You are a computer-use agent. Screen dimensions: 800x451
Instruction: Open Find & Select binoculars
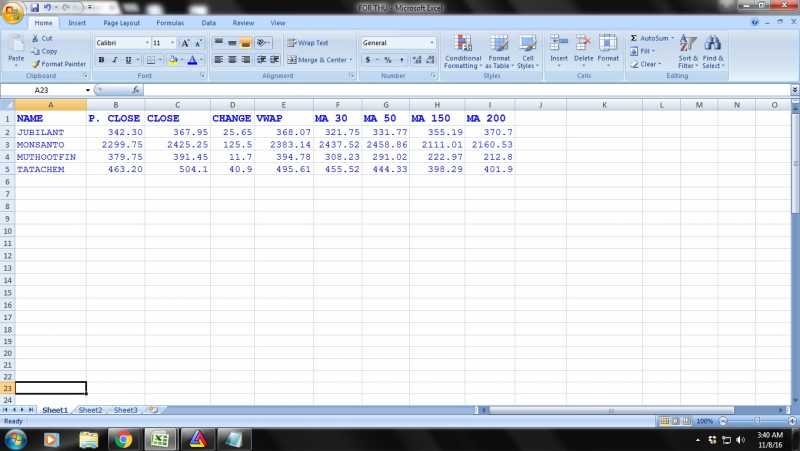[713, 52]
